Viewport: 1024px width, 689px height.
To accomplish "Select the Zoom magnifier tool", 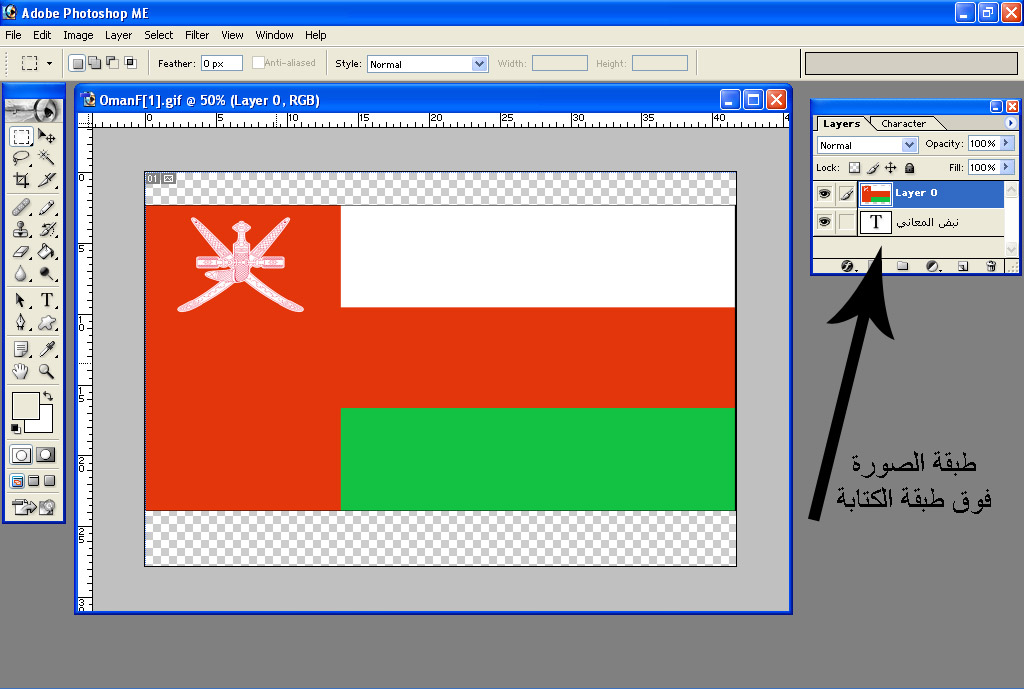I will click(x=46, y=372).
